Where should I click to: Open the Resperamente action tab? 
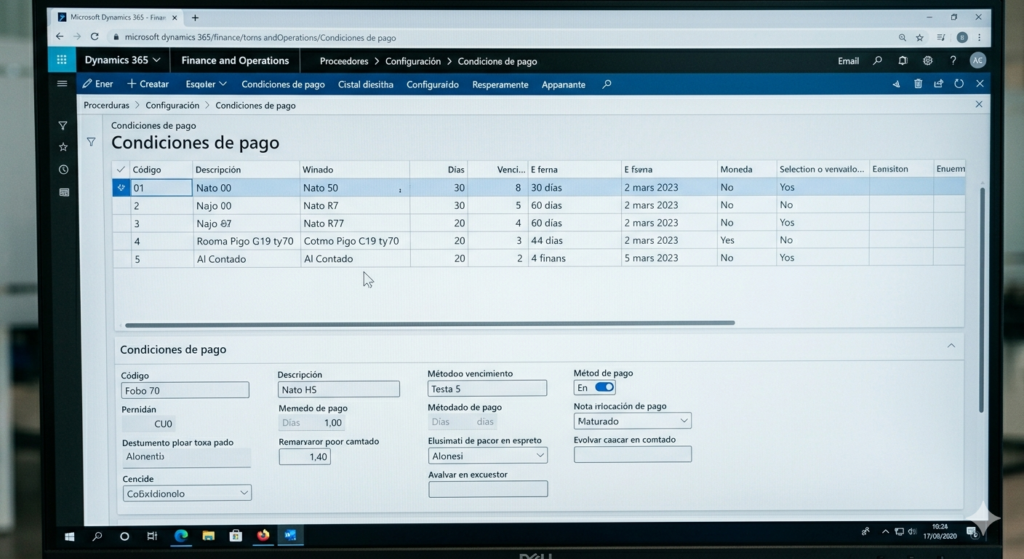point(500,84)
